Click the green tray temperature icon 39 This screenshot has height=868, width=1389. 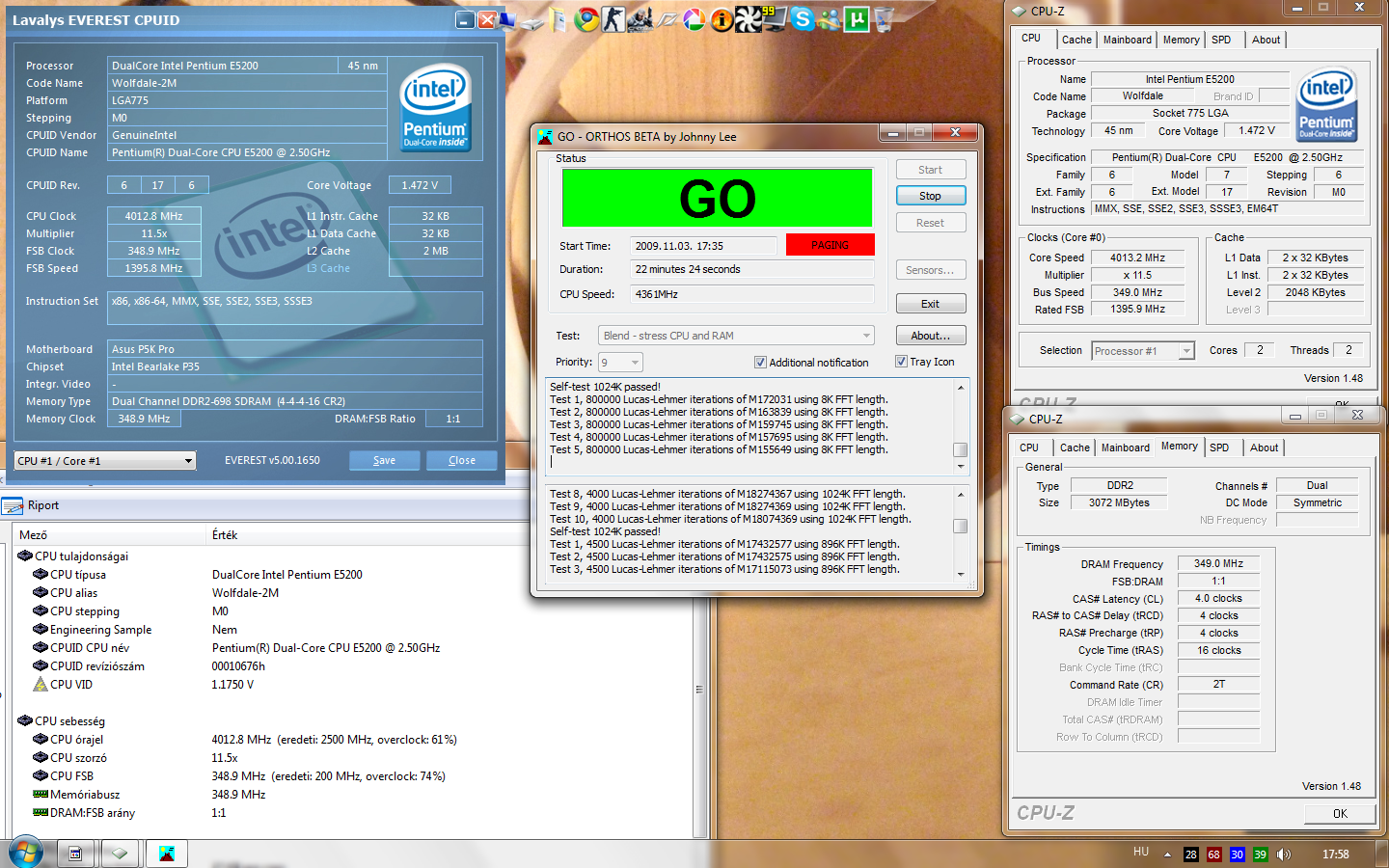click(1260, 854)
